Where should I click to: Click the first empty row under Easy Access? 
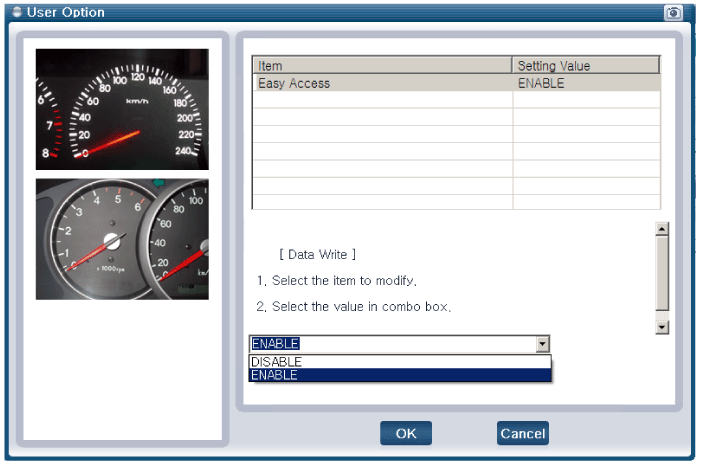click(x=382, y=100)
